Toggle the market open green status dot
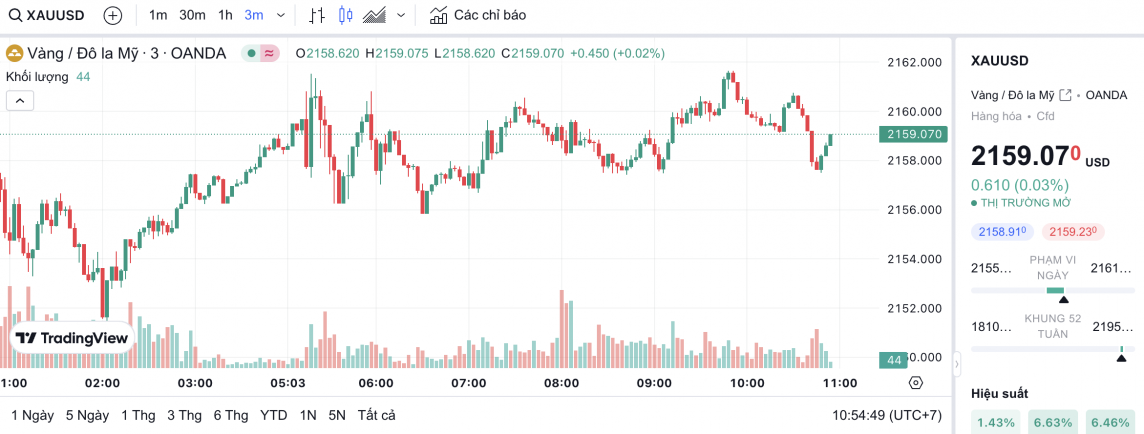1144x434 pixels. pos(250,53)
